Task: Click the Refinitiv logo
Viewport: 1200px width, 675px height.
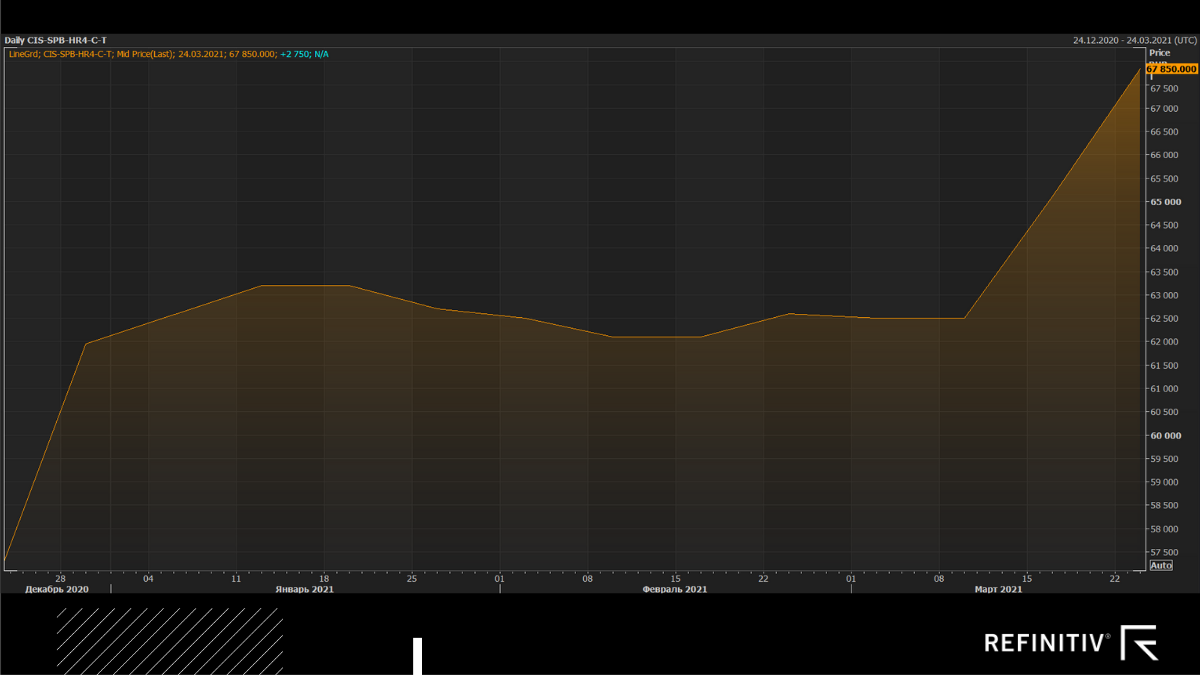Action: [x=1071, y=643]
